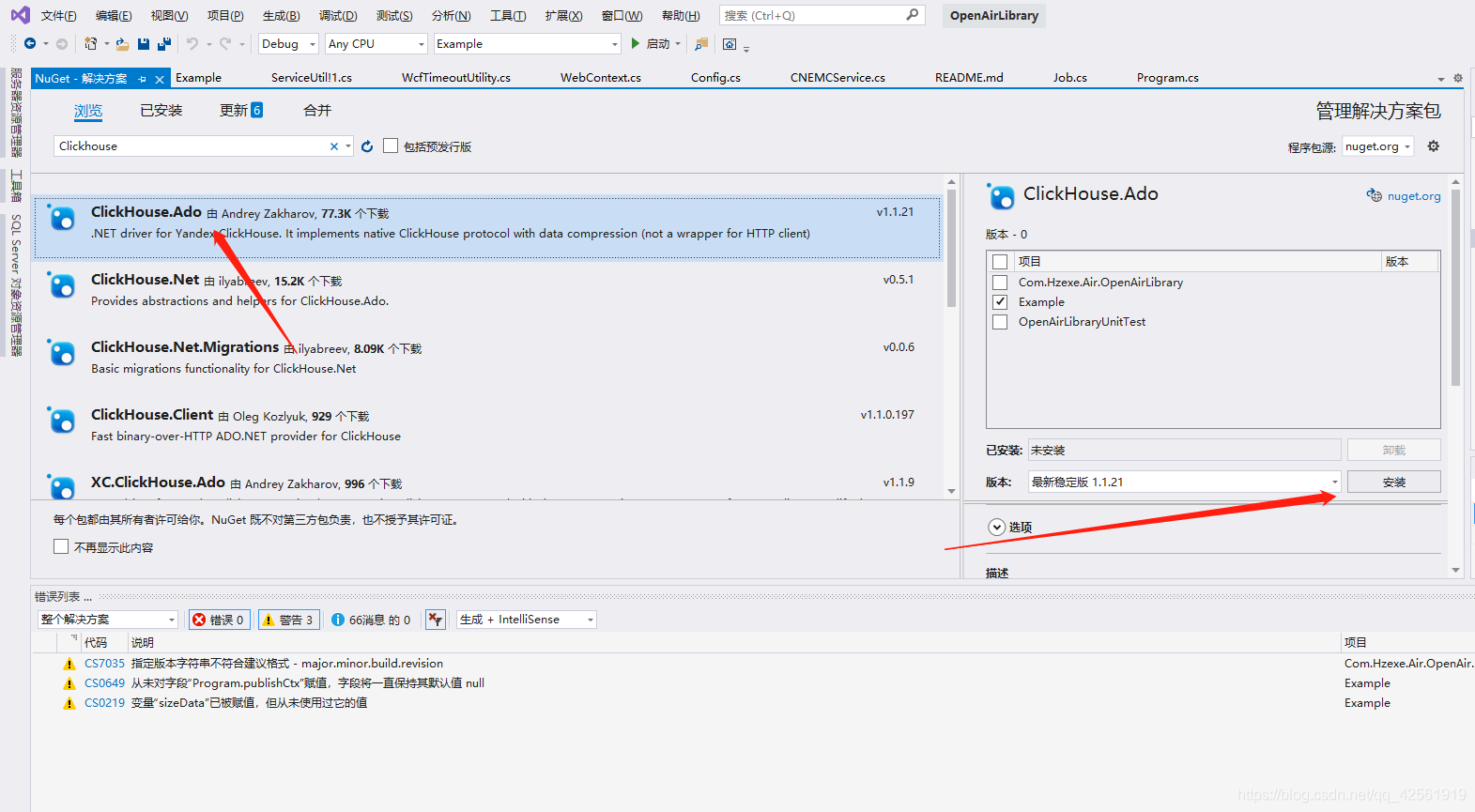Click the green start debugging play icon

(x=636, y=43)
